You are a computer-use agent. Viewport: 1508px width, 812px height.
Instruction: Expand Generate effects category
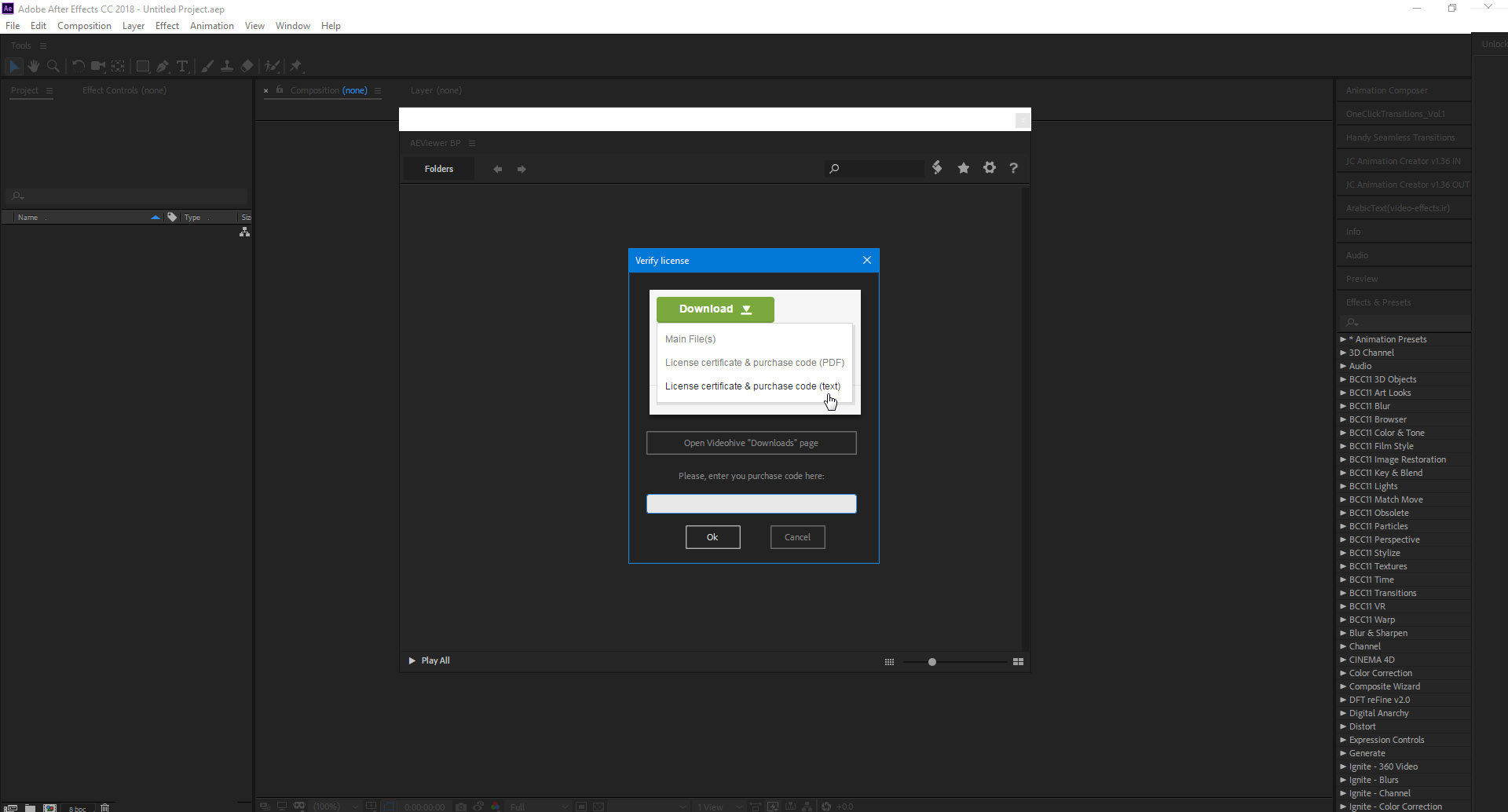[x=1343, y=753]
